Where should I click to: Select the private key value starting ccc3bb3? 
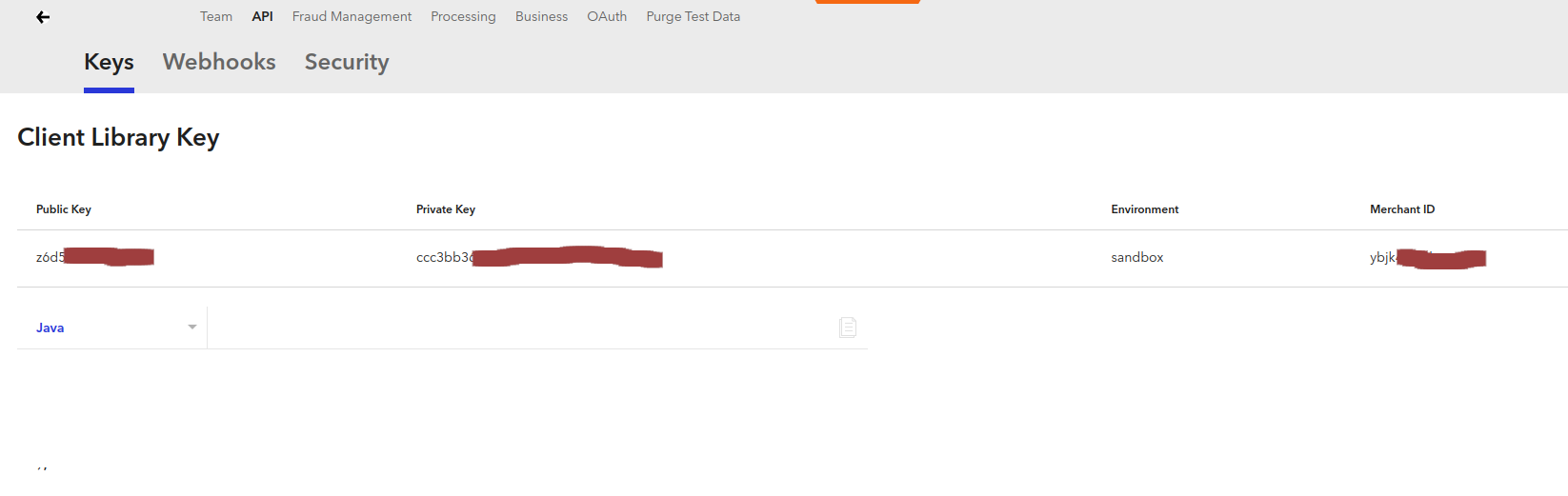(539, 257)
